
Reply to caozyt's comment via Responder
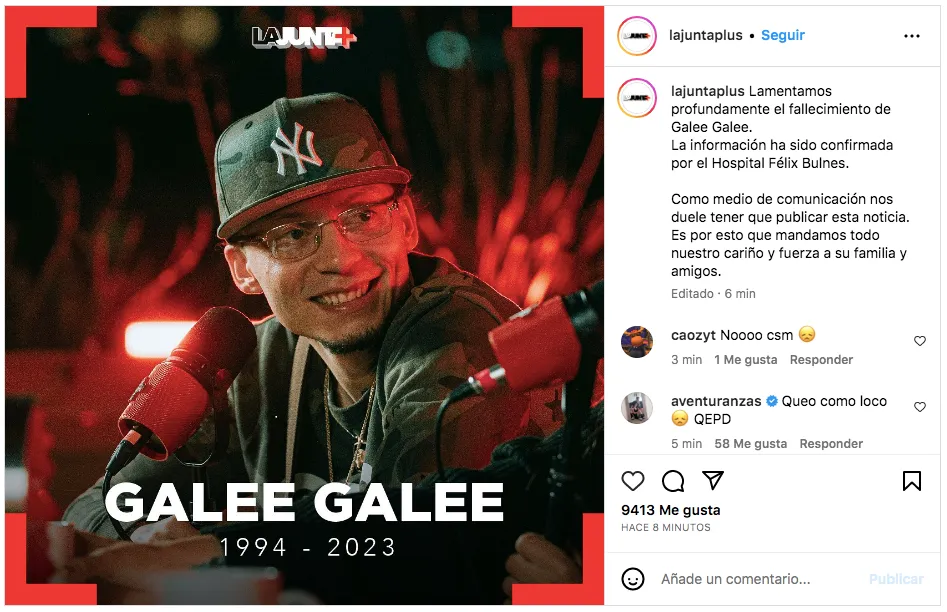tap(821, 359)
